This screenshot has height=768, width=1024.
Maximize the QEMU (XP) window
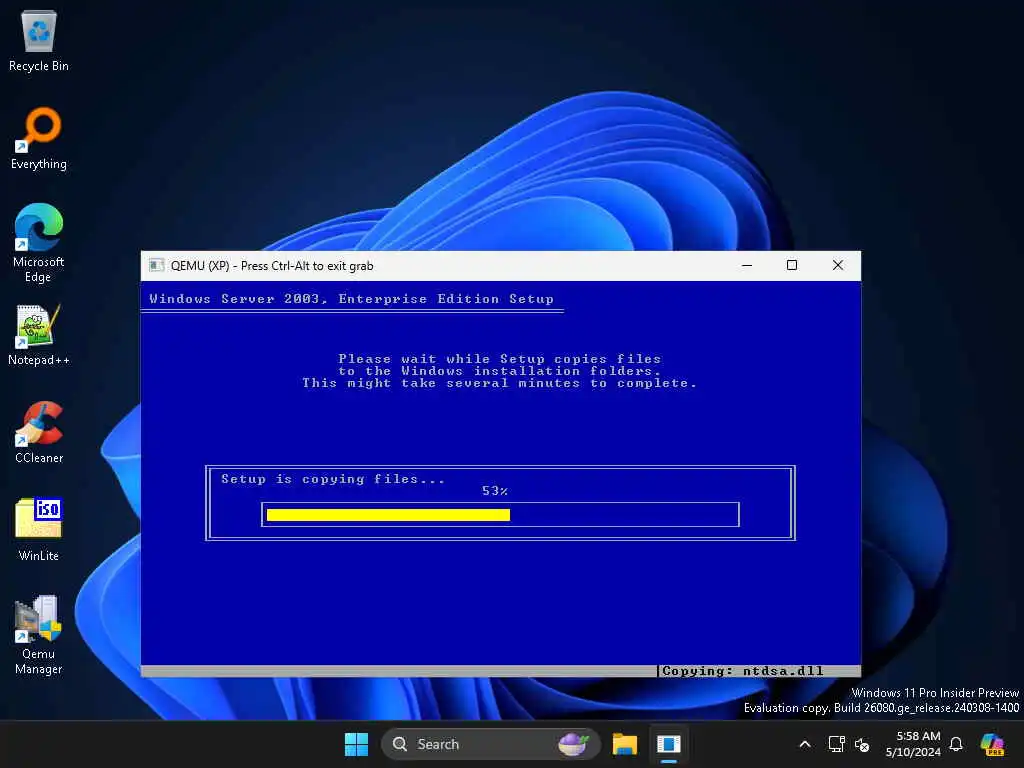tap(792, 265)
